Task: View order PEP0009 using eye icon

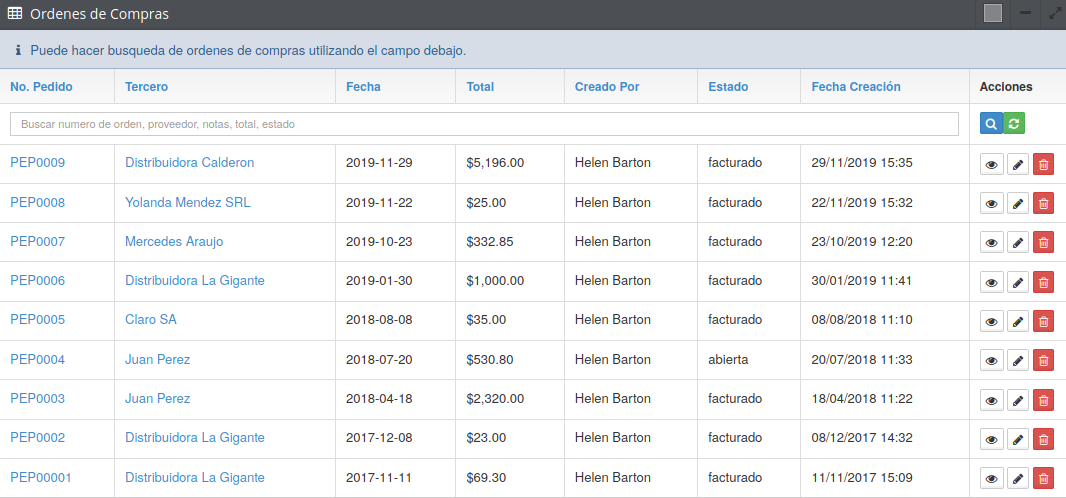Action: tap(992, 165)
